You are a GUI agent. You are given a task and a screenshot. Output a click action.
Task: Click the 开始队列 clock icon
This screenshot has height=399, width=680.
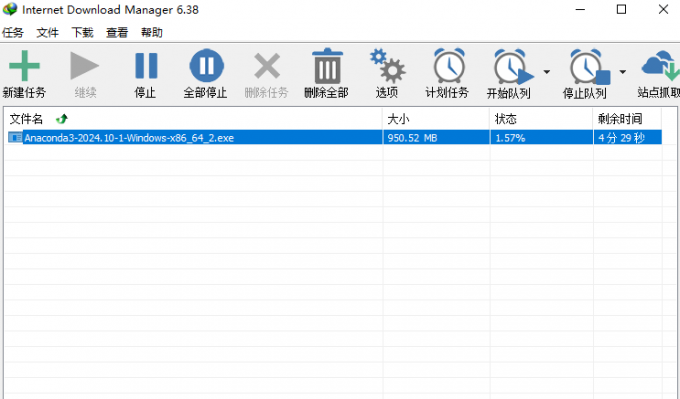point(513,66)
